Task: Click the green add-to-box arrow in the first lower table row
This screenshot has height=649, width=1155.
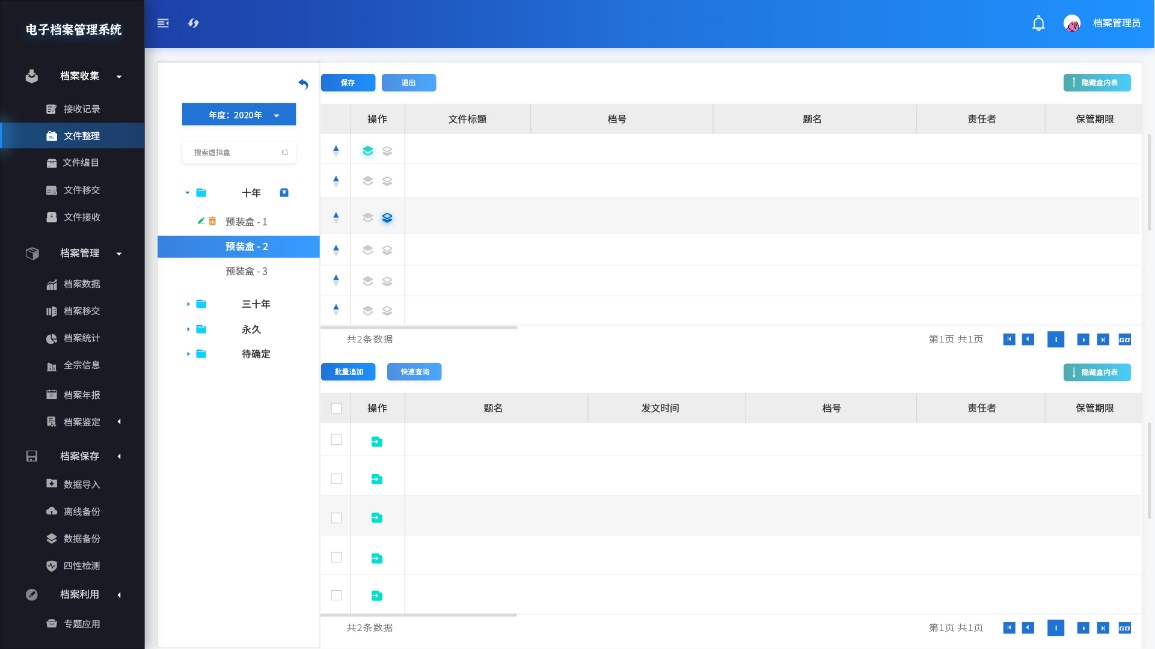Action: (377, 441)
